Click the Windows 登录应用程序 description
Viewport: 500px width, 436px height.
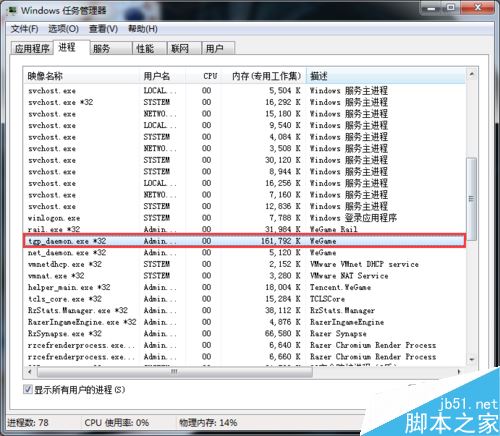click(353, 218)
